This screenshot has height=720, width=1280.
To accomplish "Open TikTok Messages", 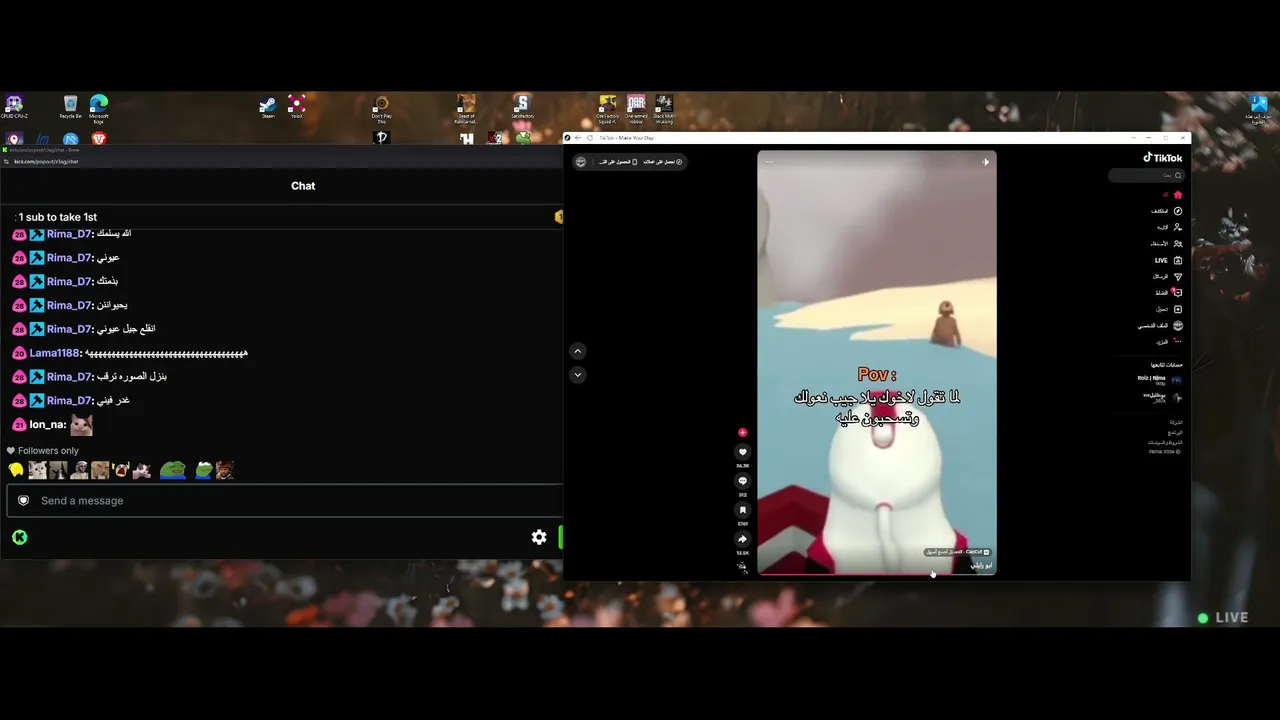I will (x=1168, y=276).
